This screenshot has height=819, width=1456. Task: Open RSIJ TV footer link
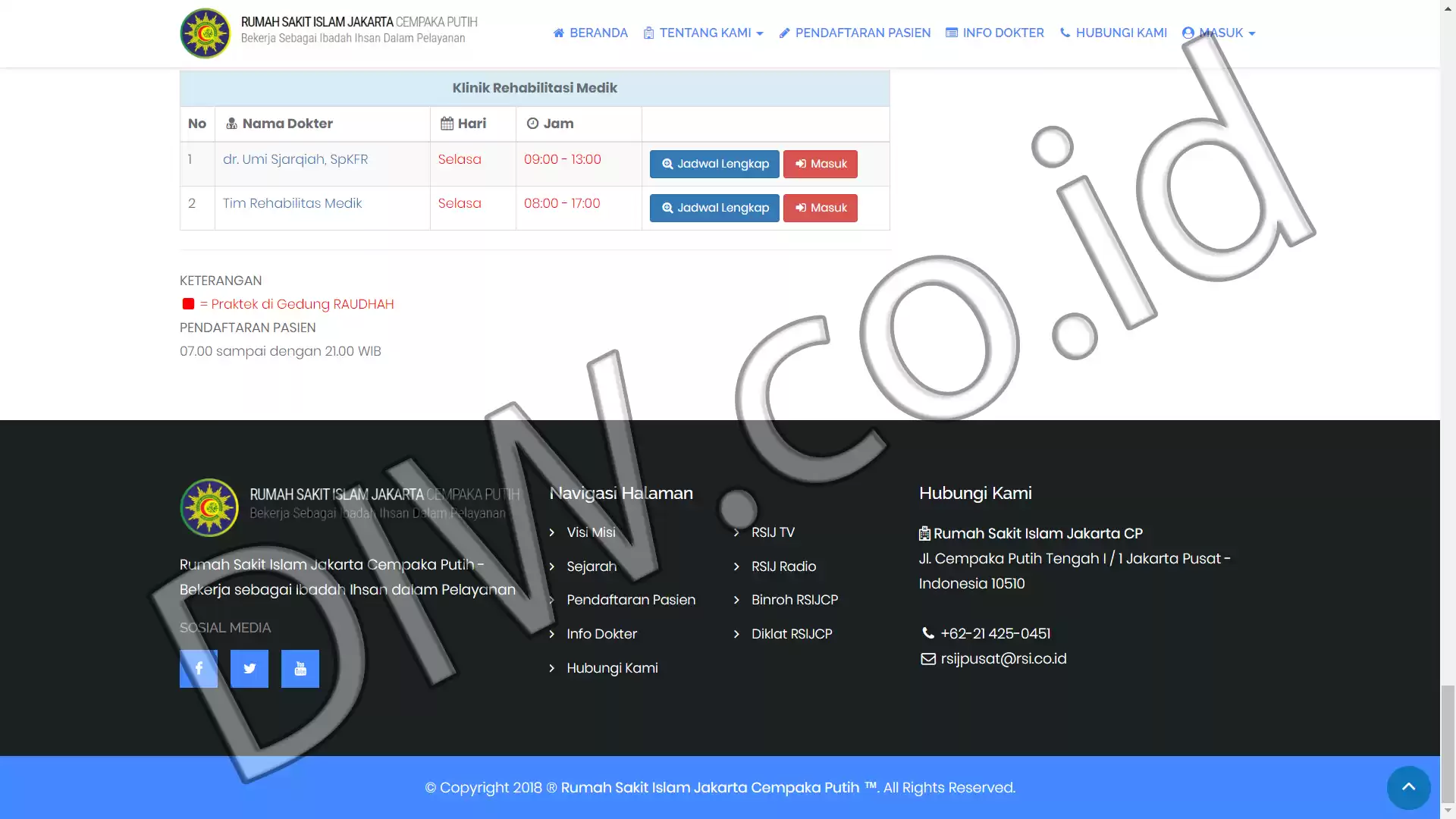pyautogui.click(x=773, y=532)
